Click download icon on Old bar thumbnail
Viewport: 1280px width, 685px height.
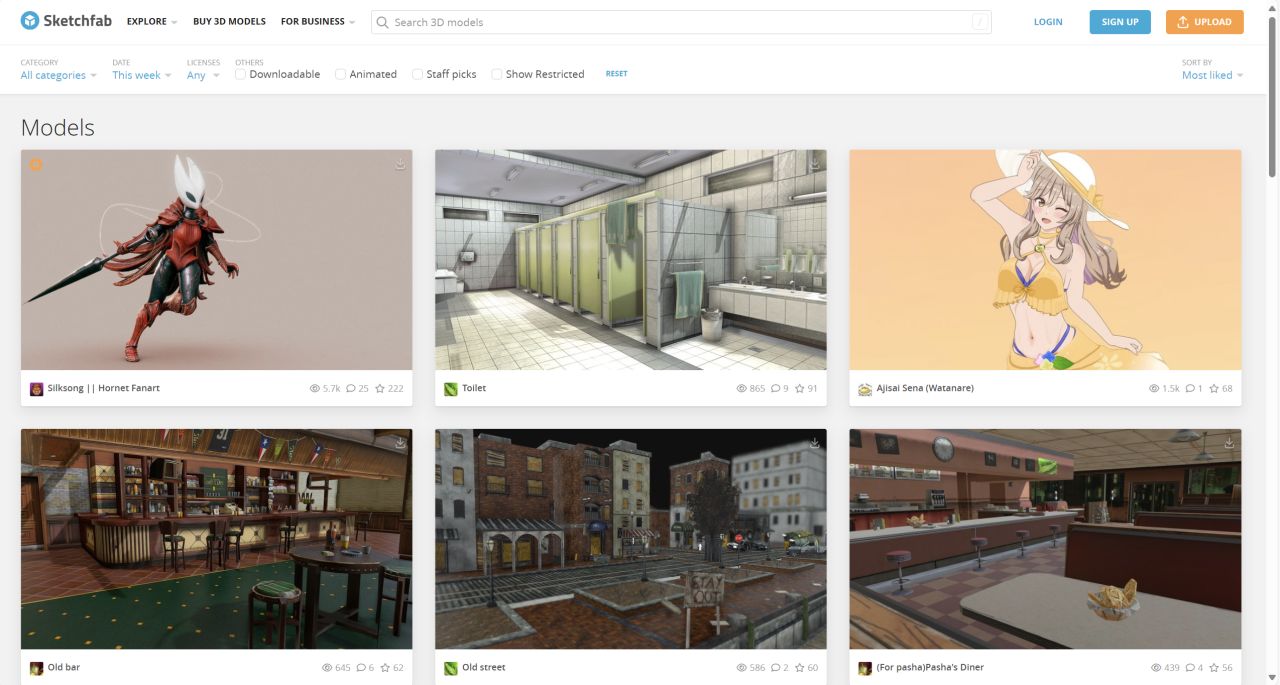(400, 443)
